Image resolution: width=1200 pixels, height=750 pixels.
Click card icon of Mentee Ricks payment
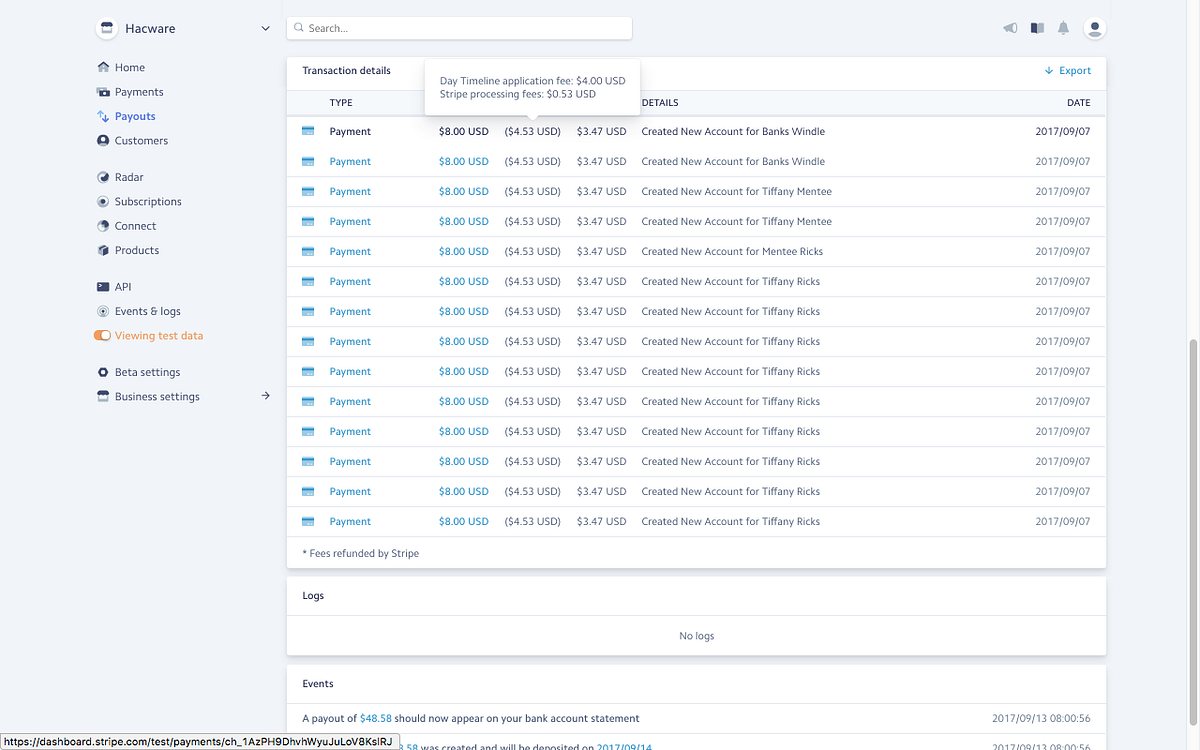point(308,251)
